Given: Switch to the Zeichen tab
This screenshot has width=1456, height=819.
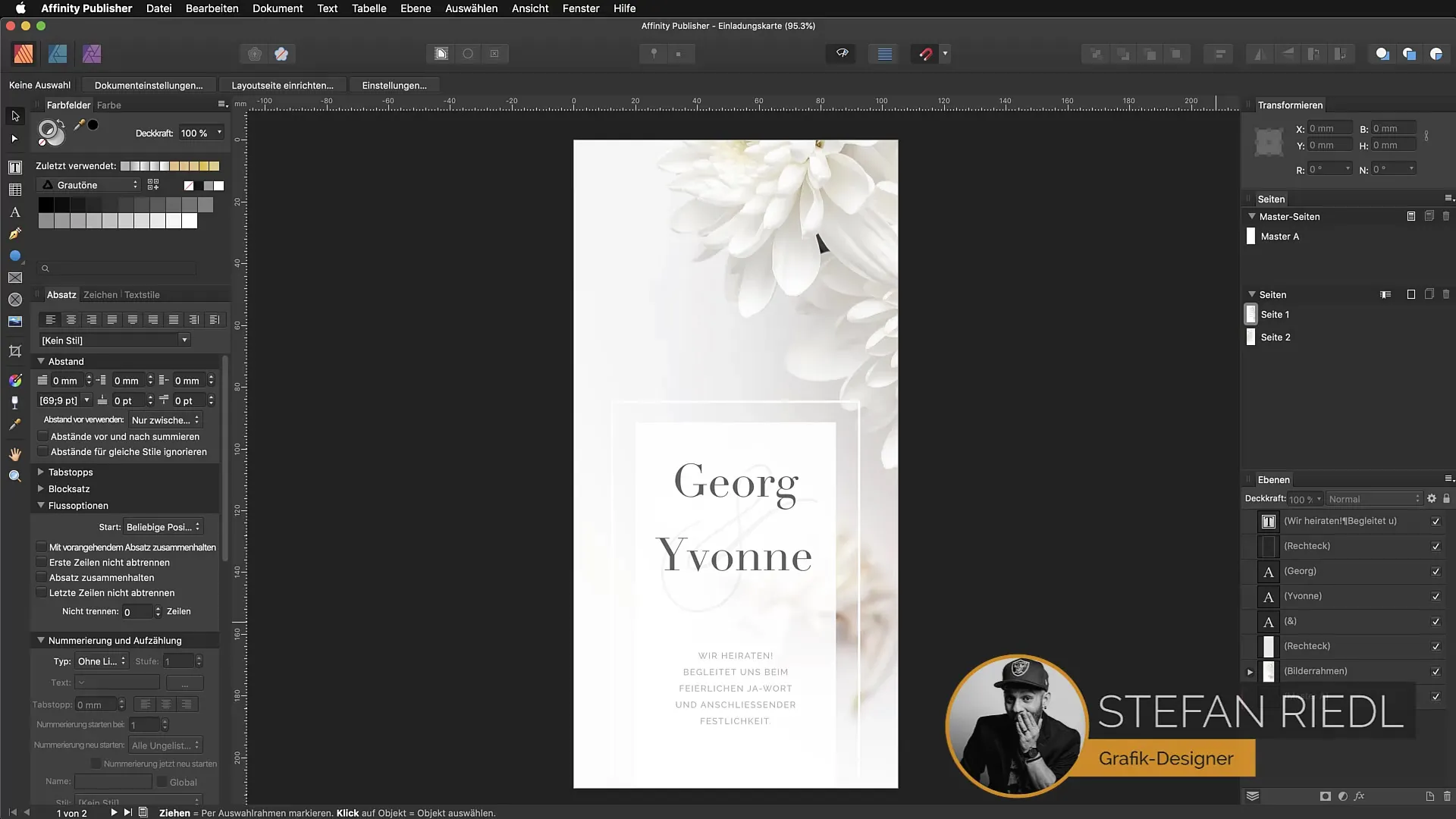Looking at the screenshot, I should [x=100, y=294].
